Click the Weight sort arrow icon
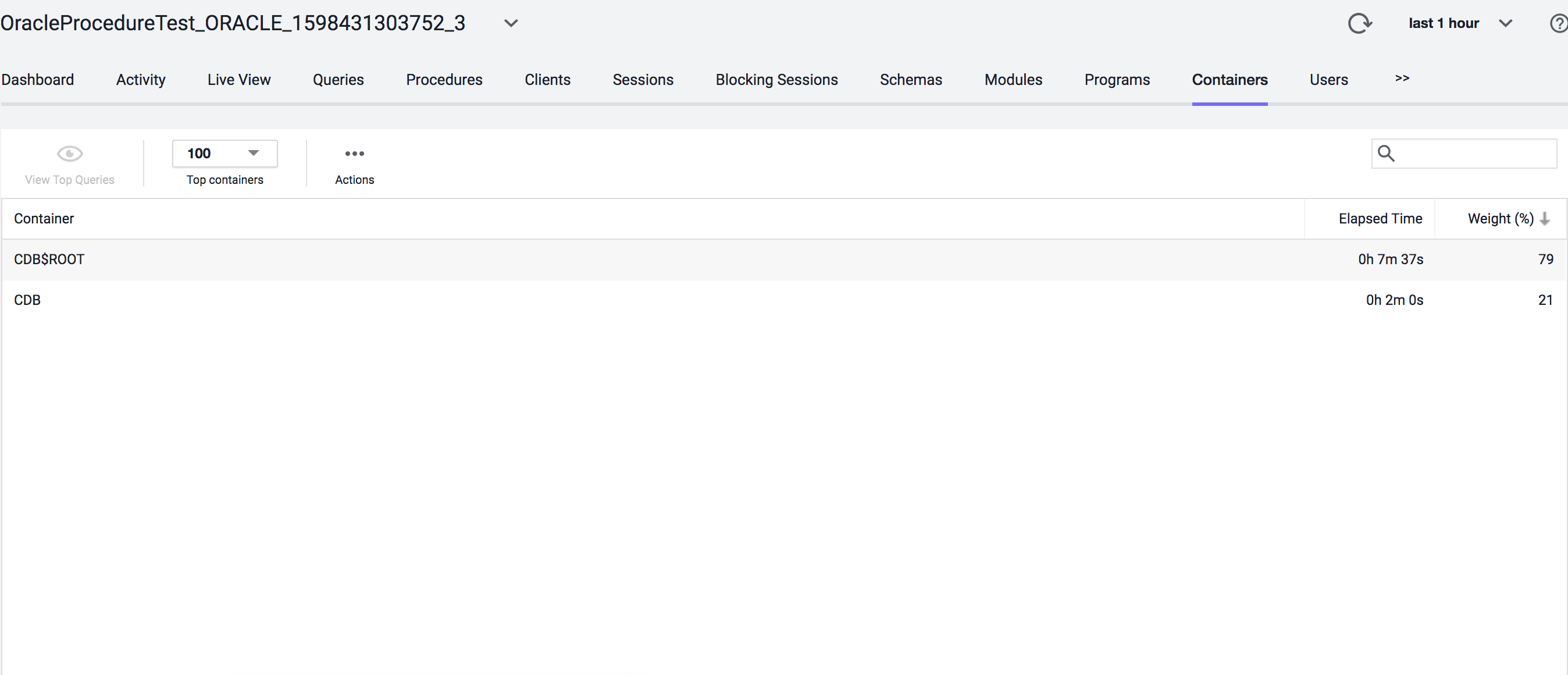Image resolution: width=1568 pixels, height=675 pixels. tap(1545, 219)
